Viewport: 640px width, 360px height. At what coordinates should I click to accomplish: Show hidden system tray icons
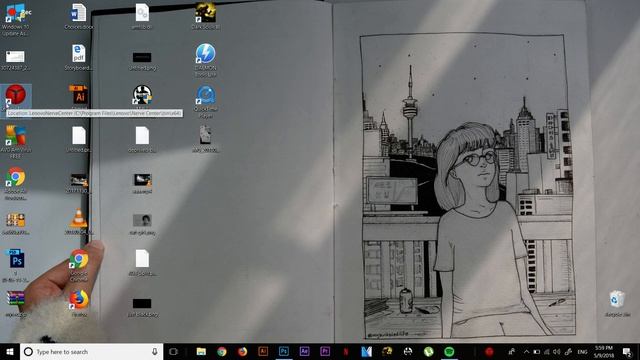click(x=527, y=352)
